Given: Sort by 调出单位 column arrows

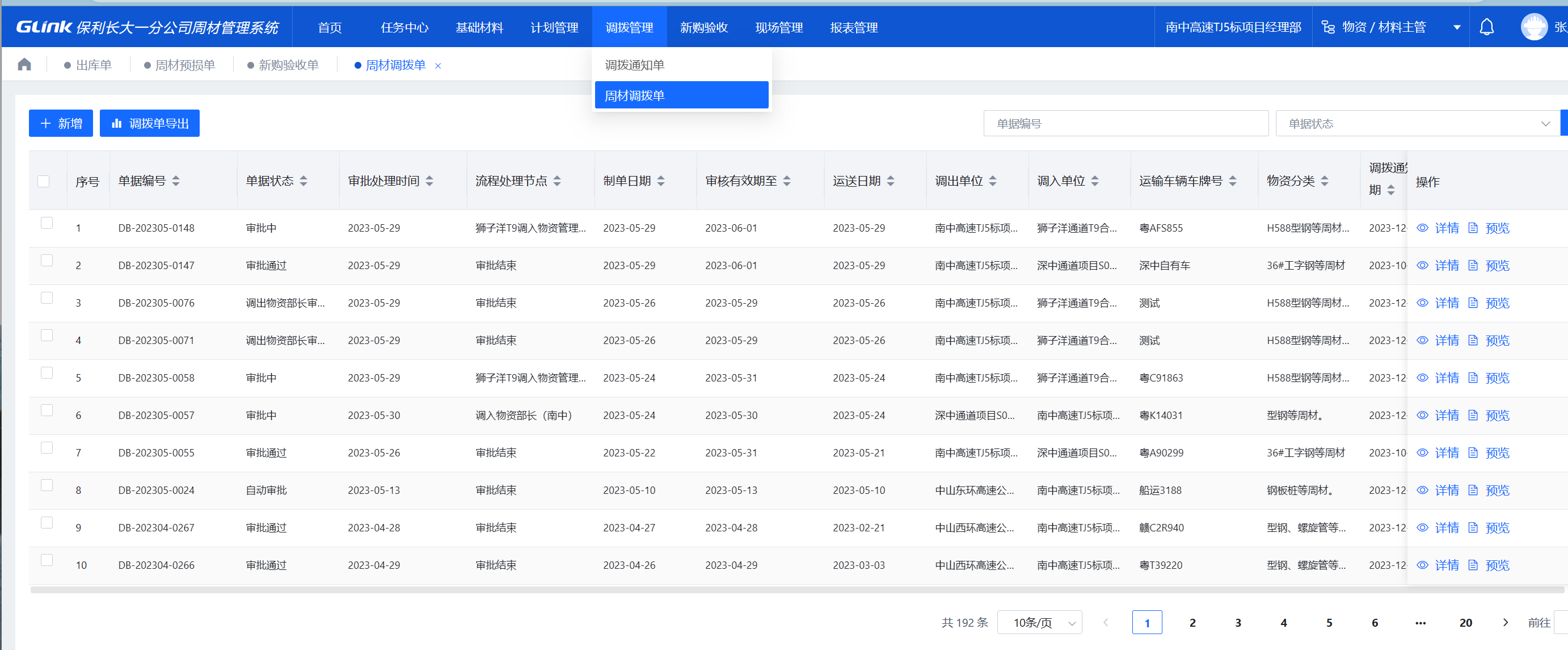Looking at the screenshot, I should (x=993, y=181).
